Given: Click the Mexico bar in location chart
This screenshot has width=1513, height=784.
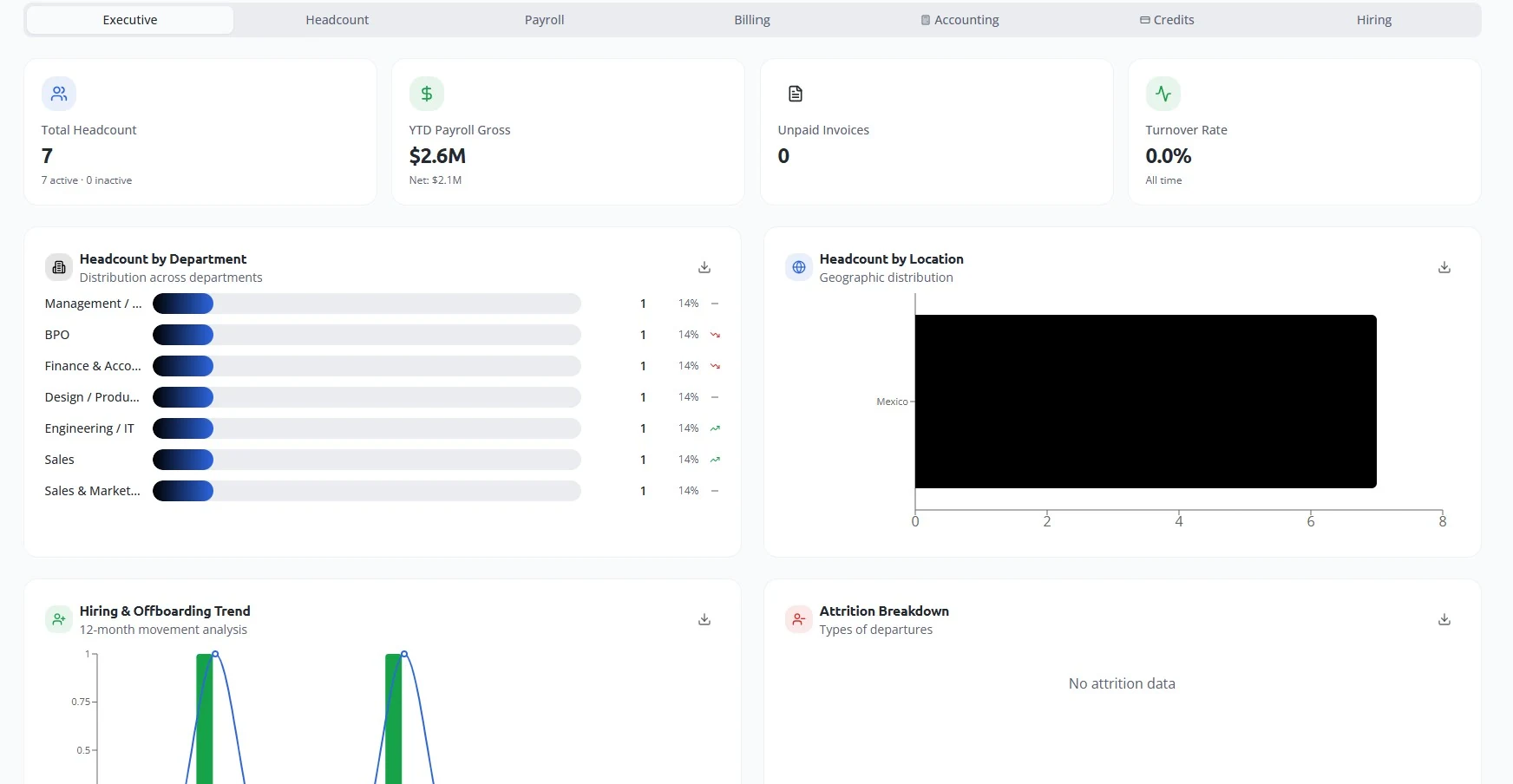Looking at the screenshot, I should coord(1146,402).
